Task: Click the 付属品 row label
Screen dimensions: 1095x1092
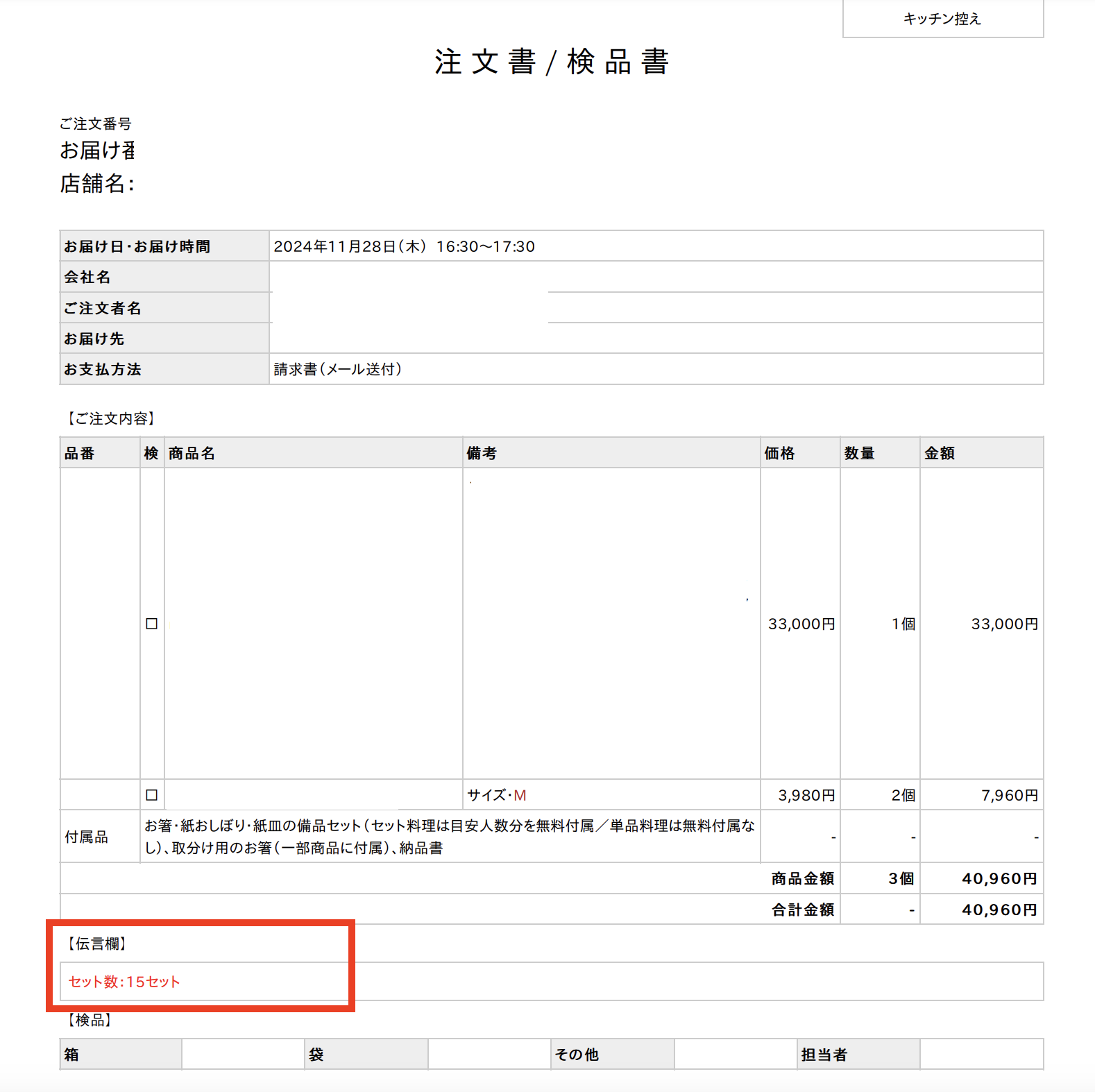Action: [87, 837]
